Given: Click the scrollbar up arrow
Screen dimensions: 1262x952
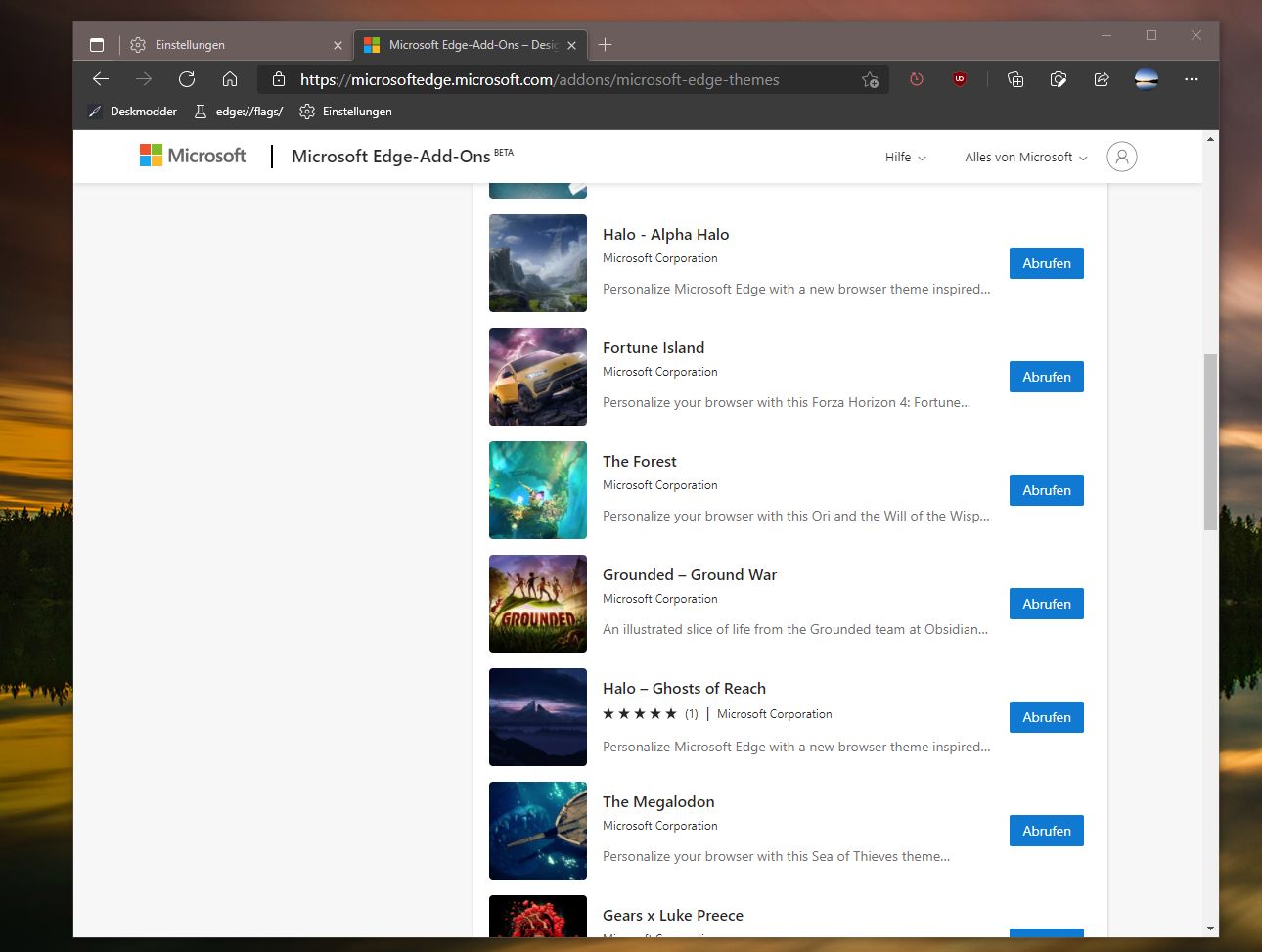Looking at the screenshot, I should tap(1211, 139).
